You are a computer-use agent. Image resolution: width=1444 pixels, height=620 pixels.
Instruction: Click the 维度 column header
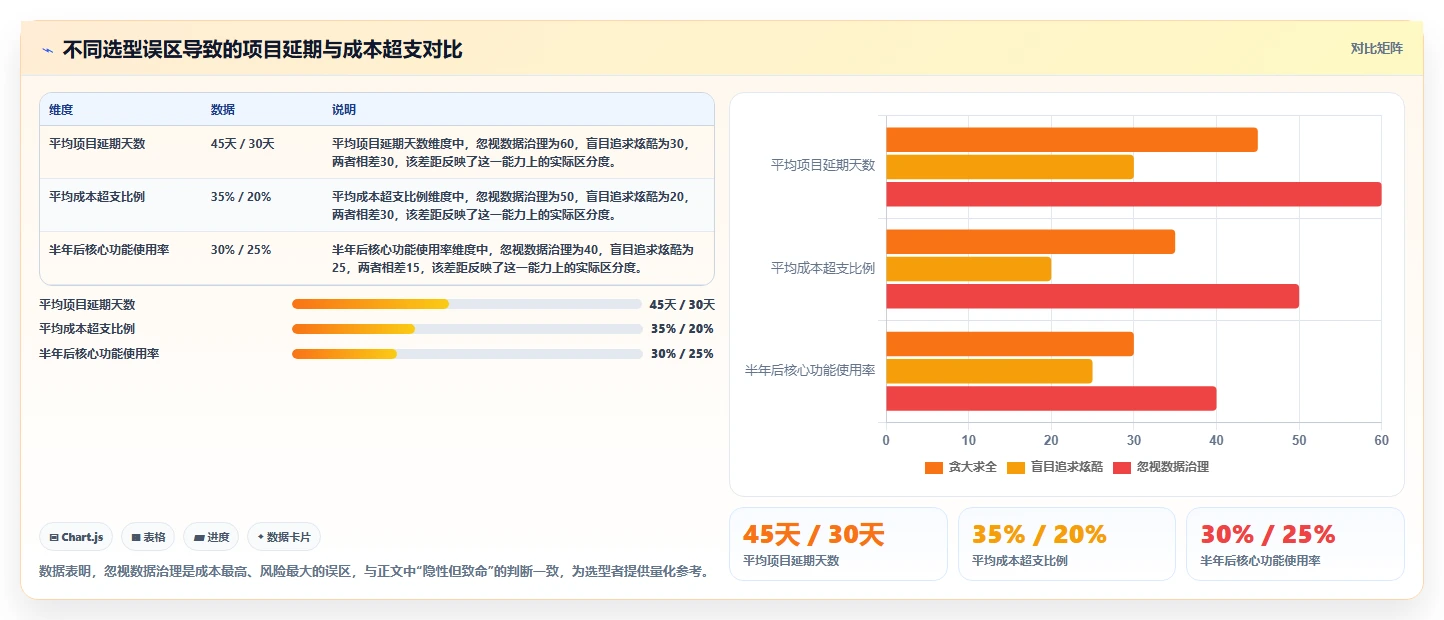pyautogui.click(x=61, y=110)
